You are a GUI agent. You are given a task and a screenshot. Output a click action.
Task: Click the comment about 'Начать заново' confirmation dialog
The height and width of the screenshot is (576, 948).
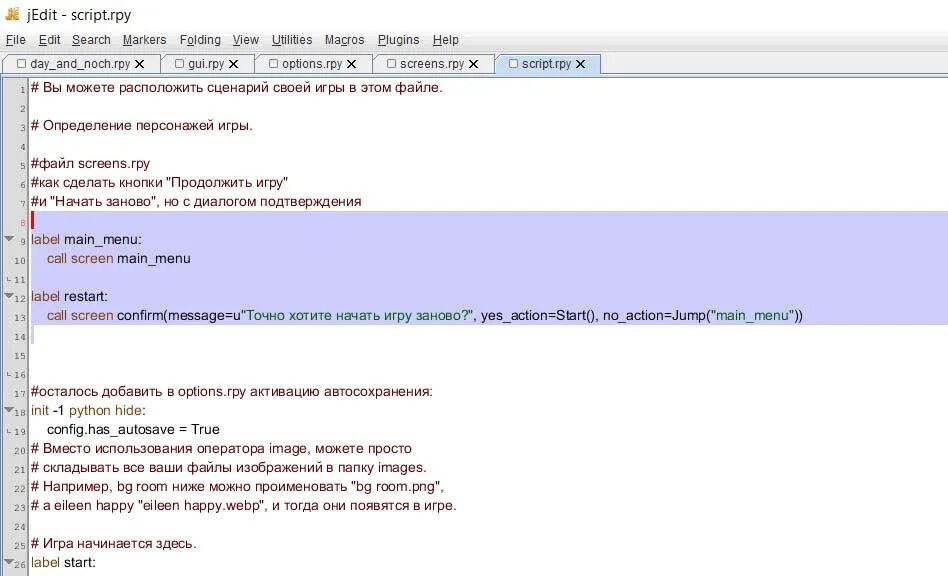[196, 202]
